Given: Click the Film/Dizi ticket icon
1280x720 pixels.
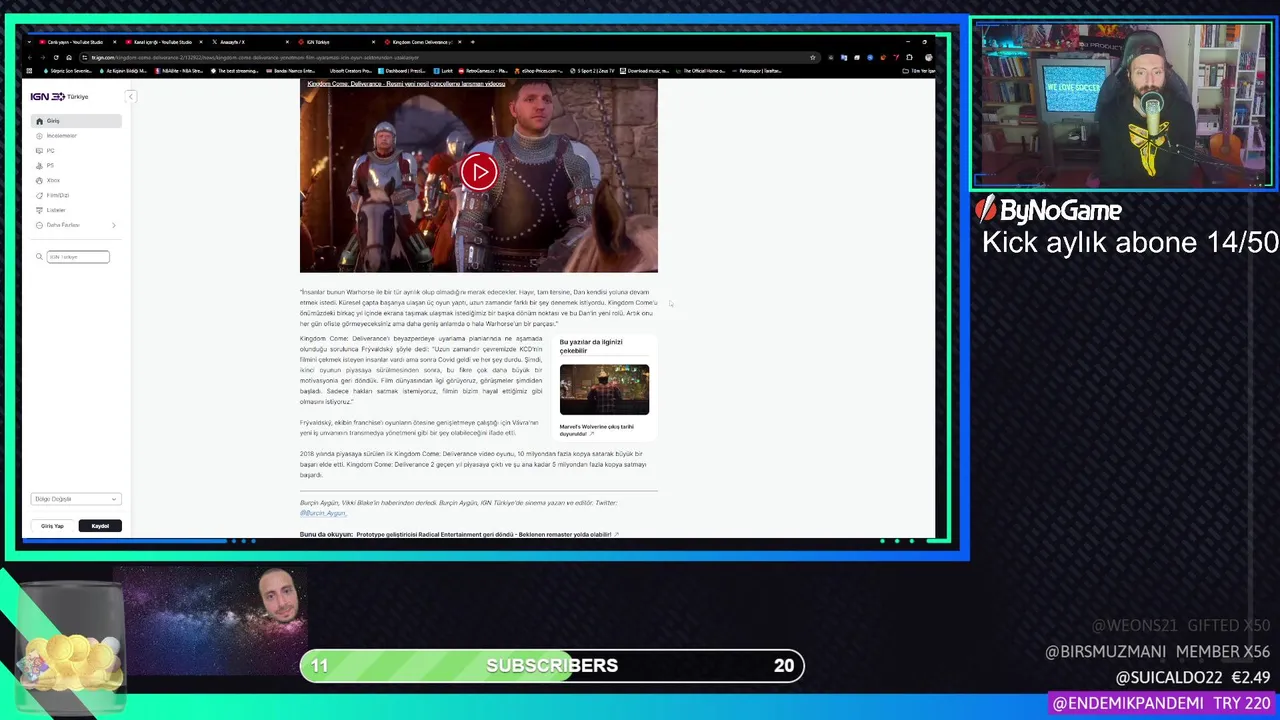Looking at the screenshot, I should pyautogui.click(x=39, y=195).
